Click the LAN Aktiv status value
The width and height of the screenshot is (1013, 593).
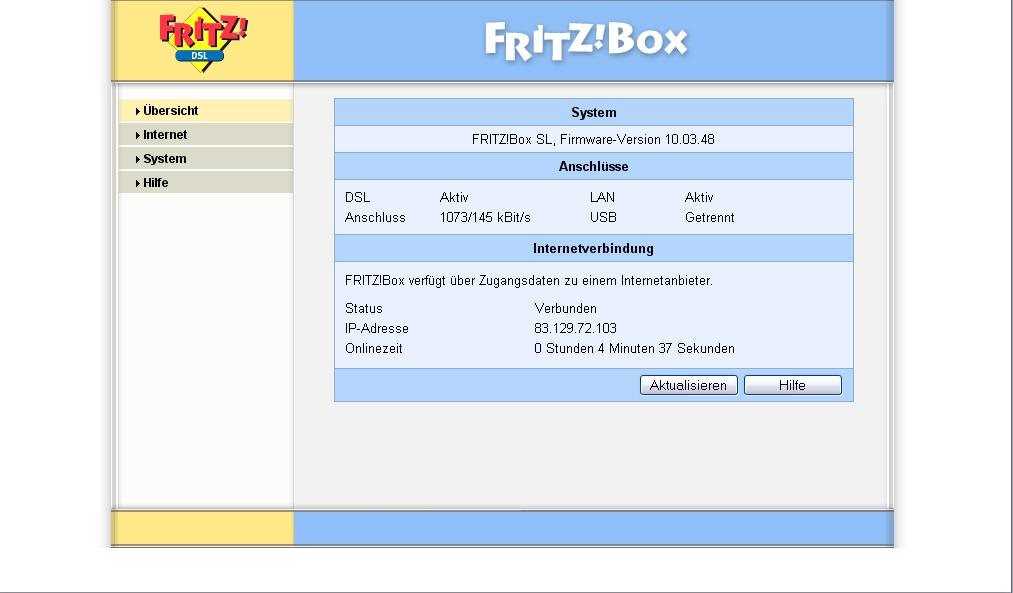pyautogui.click(x=699, y=198)
